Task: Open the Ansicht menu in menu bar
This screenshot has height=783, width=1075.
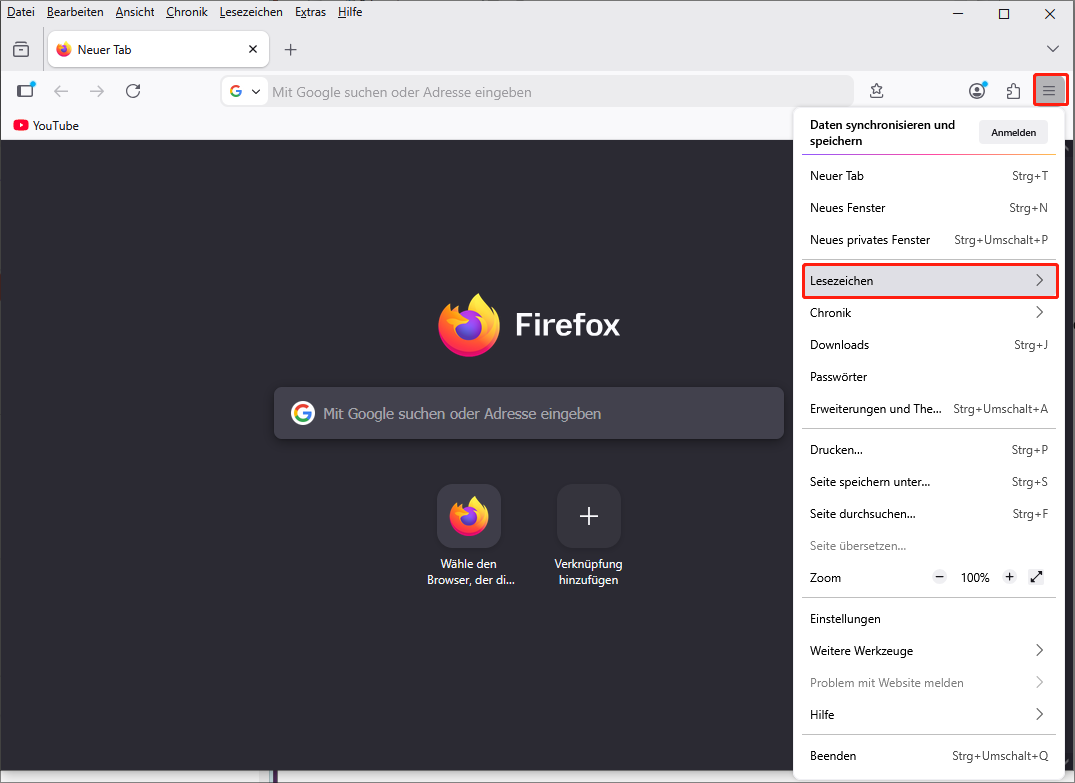Action: pyautogui.click(x=134, y=12)
